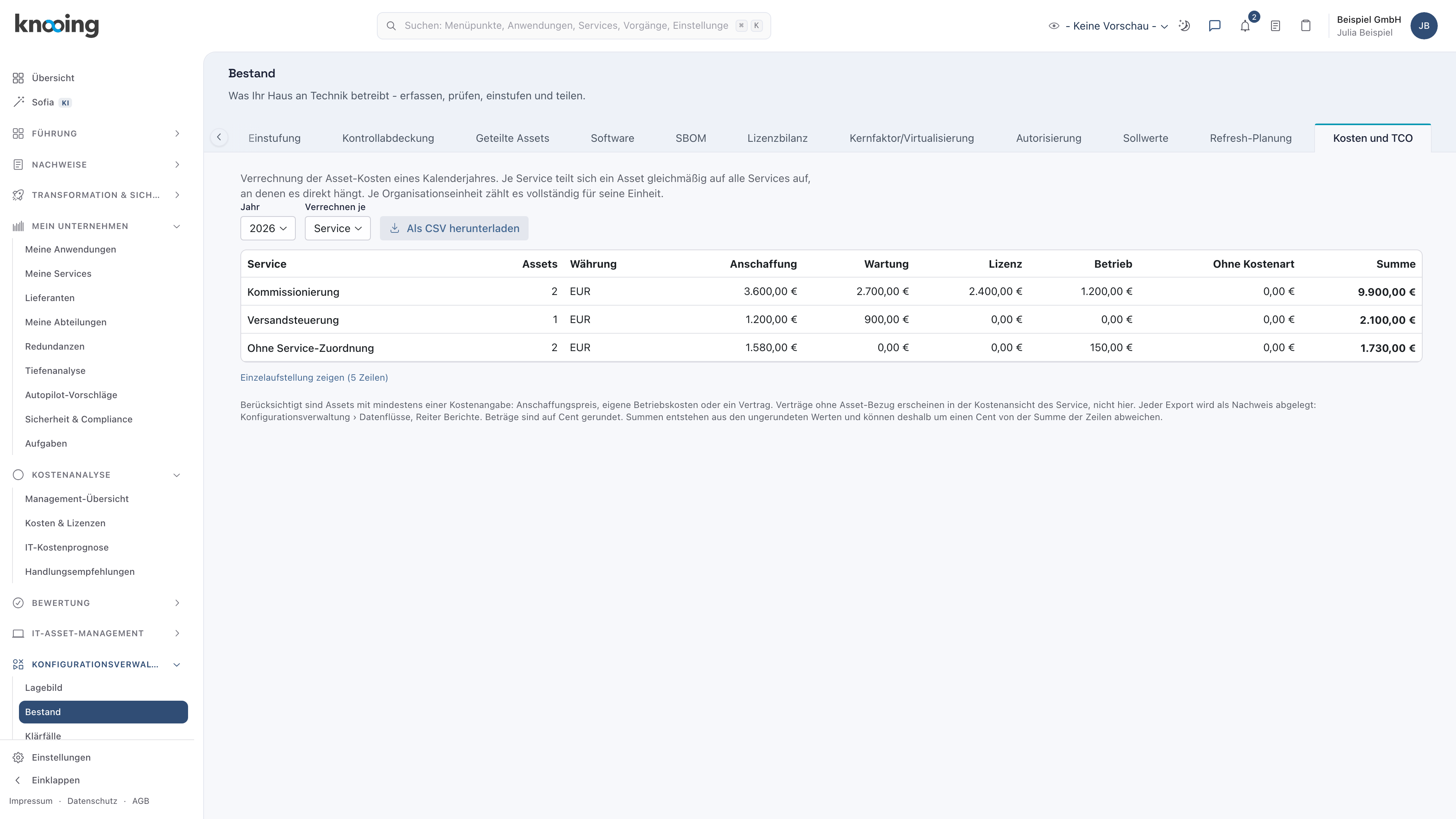The width and height of the screenshot is (1456, 819).
Task: Open Kosten & Lizenzen in sidebar
Action: [x=65, y=523]
